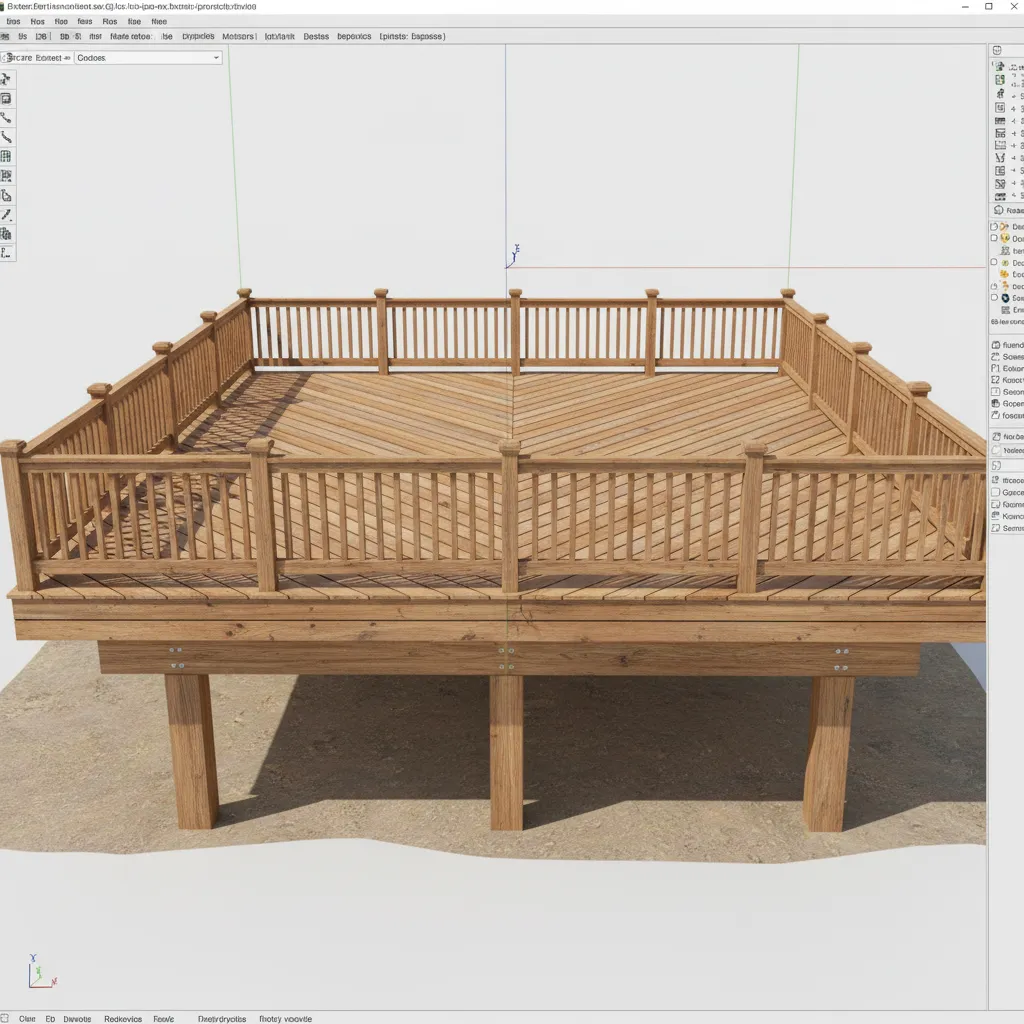Select the arrow selection tool in the left toolbar
The image size is (1024, 1024).
tap(8, 77)
